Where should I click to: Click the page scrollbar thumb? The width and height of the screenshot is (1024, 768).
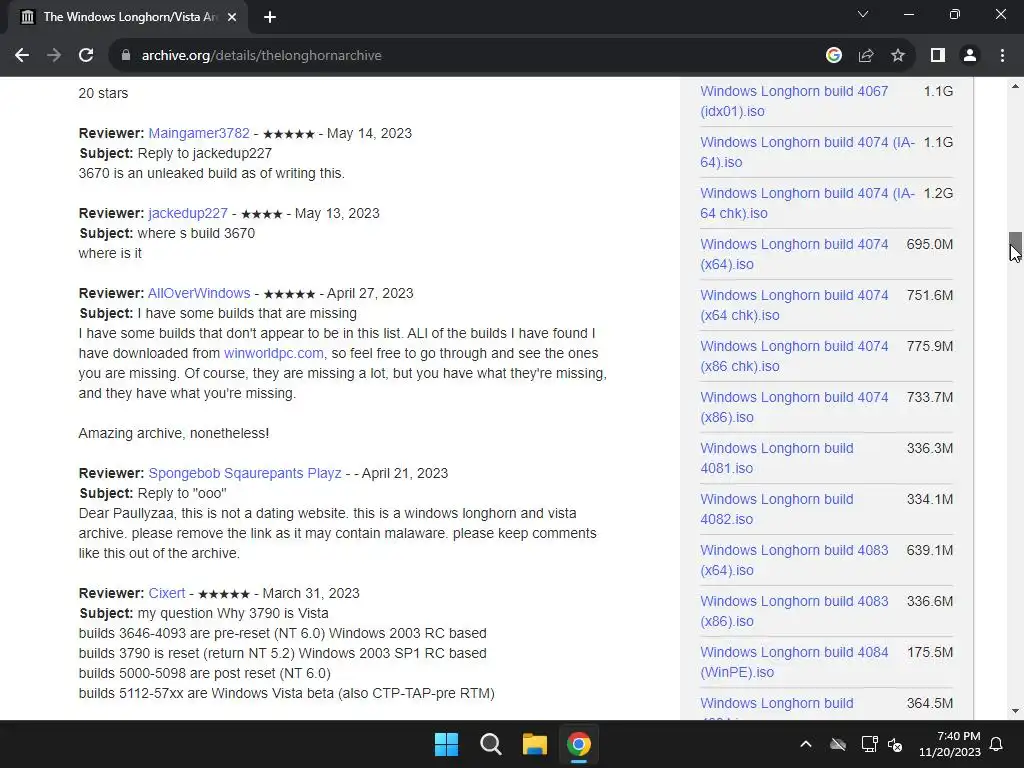(1015, 246)
